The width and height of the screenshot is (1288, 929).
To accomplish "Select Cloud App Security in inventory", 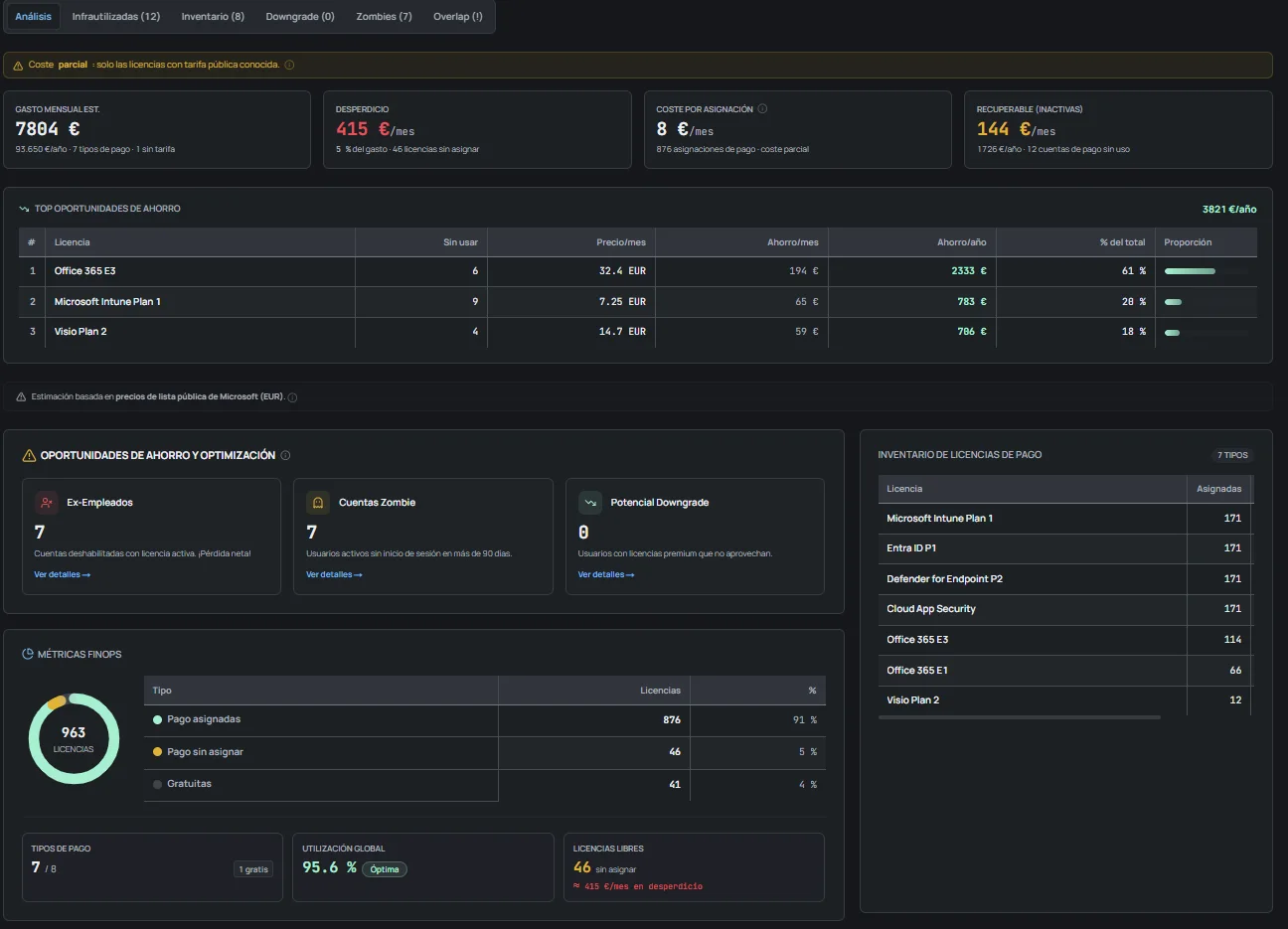I will [1065, 609].
